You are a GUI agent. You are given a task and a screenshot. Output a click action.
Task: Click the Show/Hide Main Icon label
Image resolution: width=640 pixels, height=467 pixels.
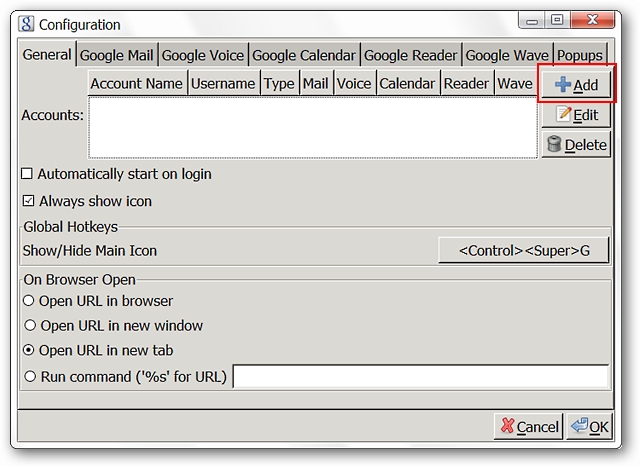(x=90, y=250)
